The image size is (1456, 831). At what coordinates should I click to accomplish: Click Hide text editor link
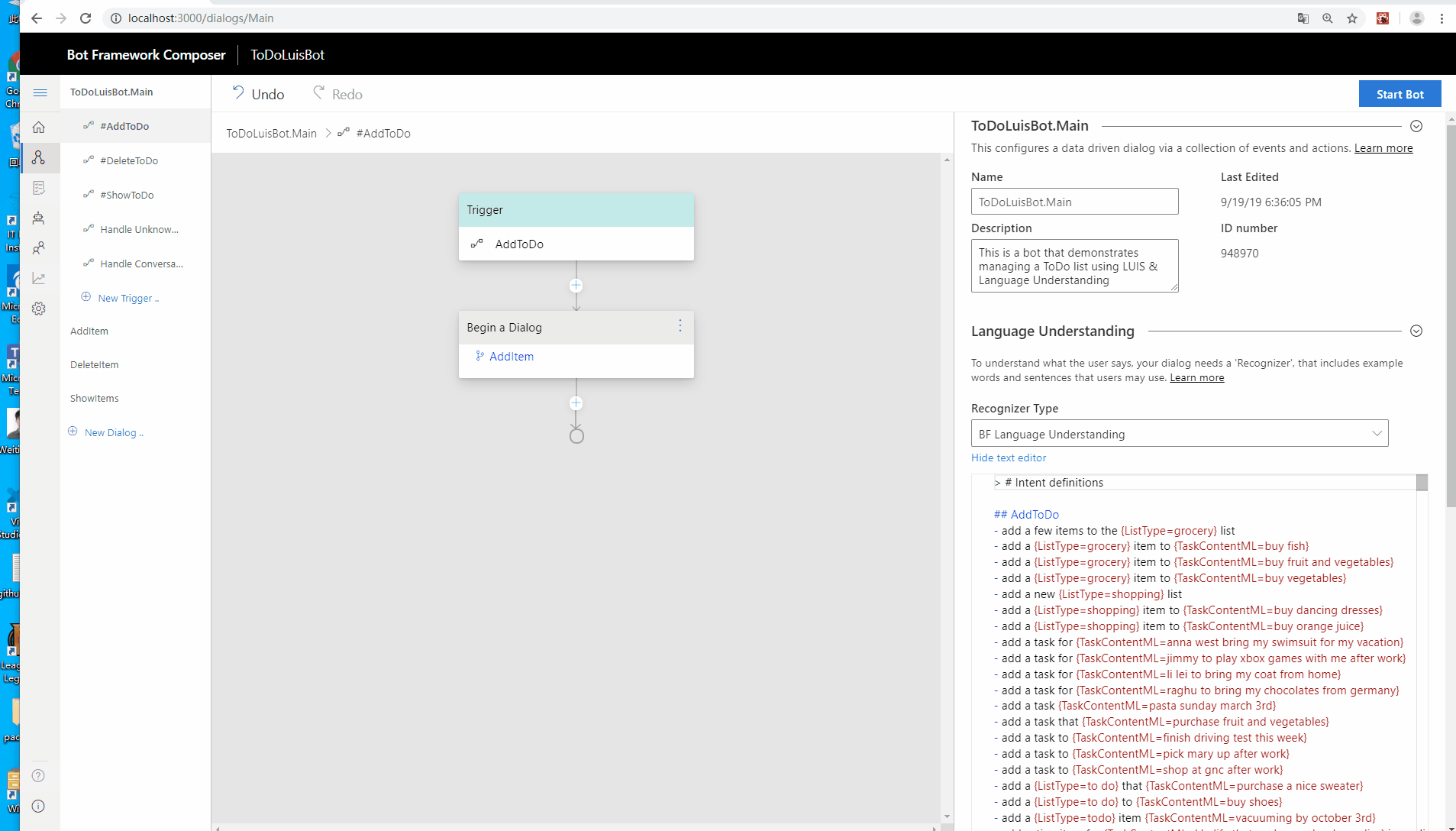point(1009,458)
